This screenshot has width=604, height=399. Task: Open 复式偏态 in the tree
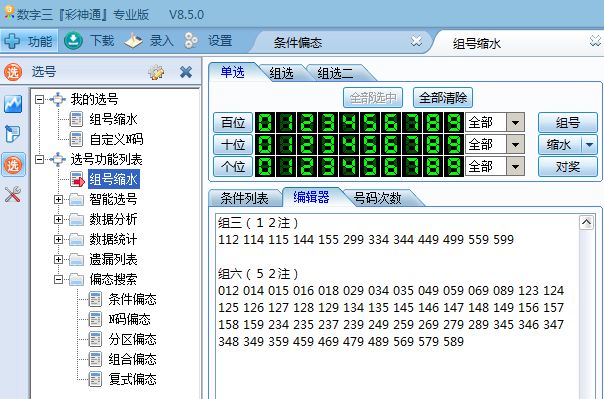(132, 380)
